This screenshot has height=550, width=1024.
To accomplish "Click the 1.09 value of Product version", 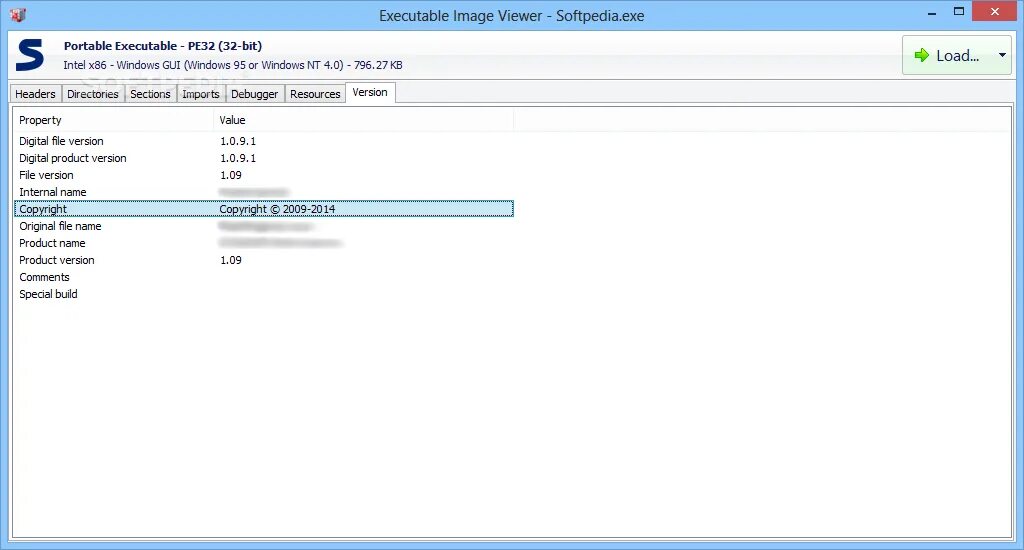I will [231, 260].
